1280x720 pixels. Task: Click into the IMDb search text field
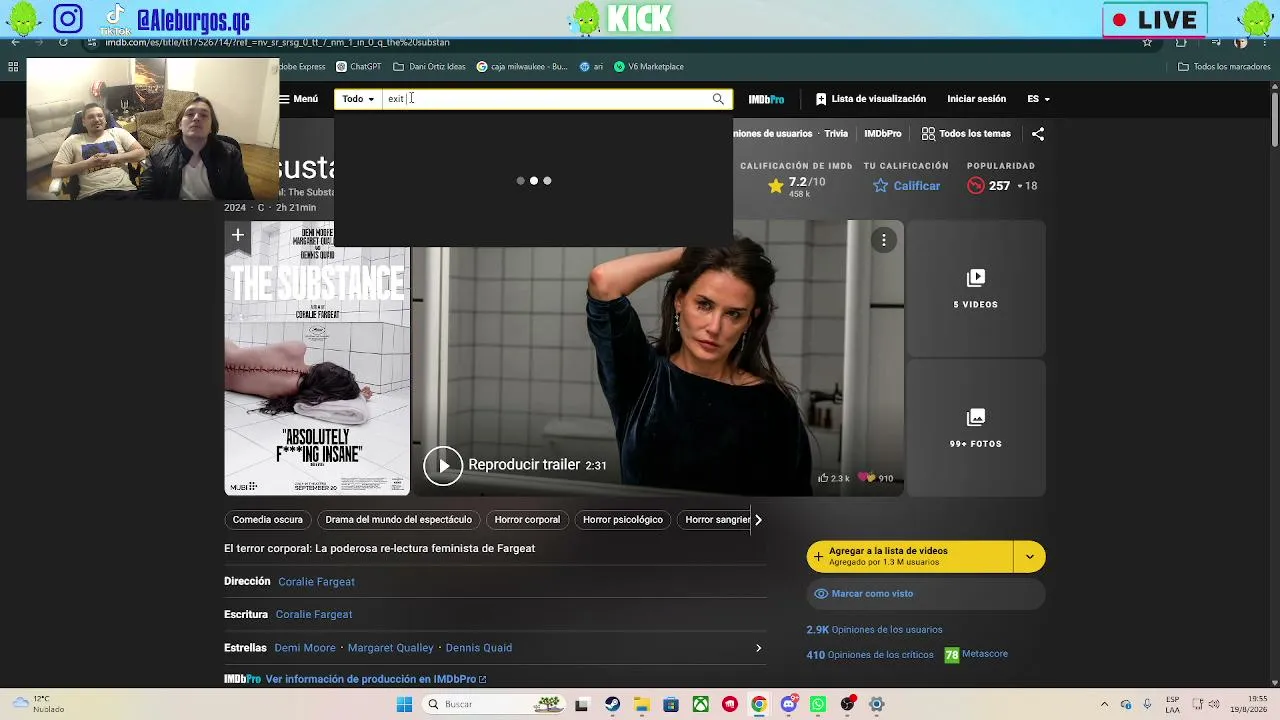pos(545,99)
